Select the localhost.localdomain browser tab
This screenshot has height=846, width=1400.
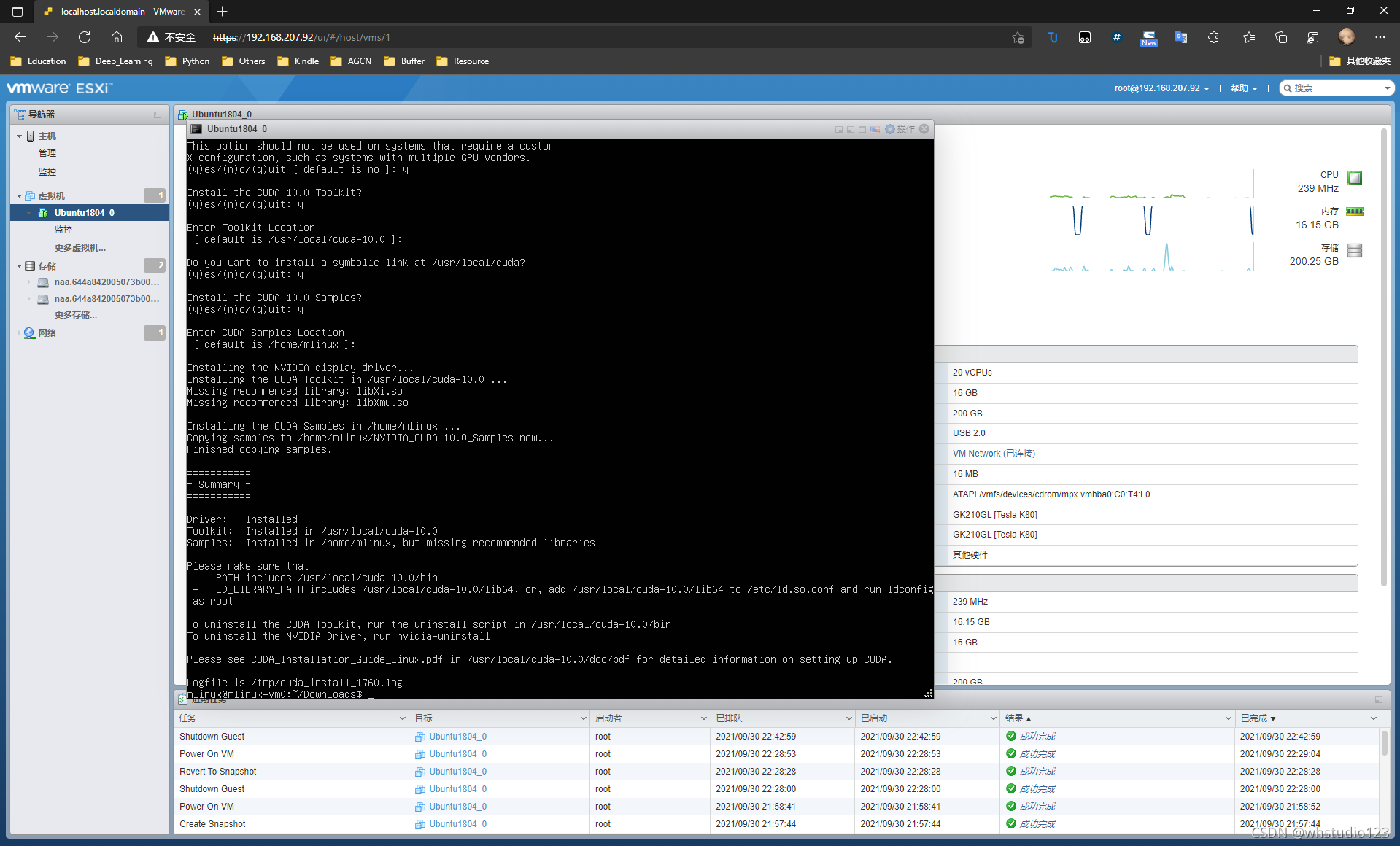pos(121,11)
